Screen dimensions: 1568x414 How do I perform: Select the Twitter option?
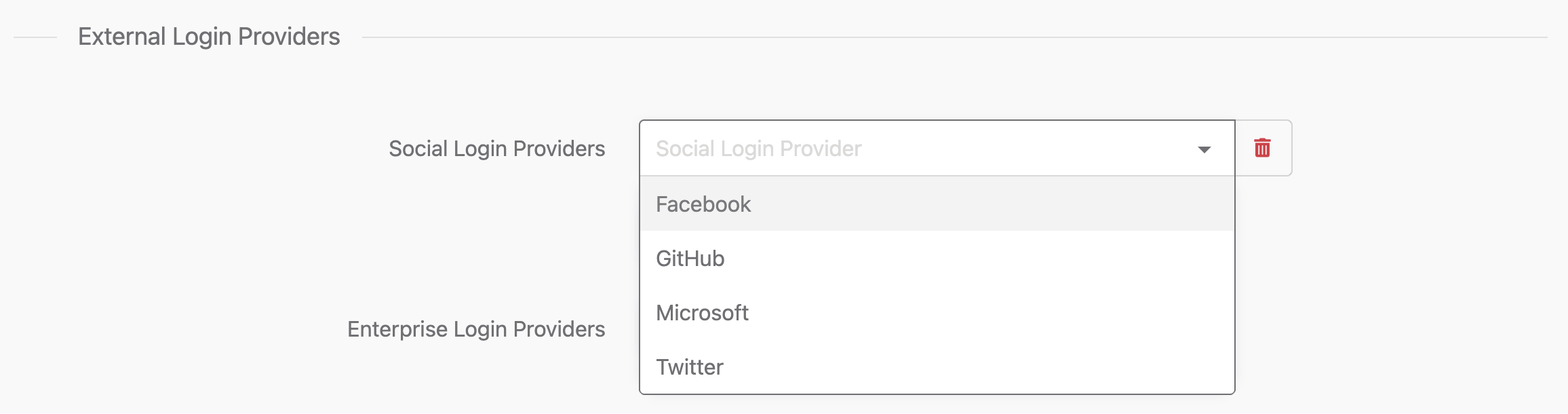pos(937,366)
